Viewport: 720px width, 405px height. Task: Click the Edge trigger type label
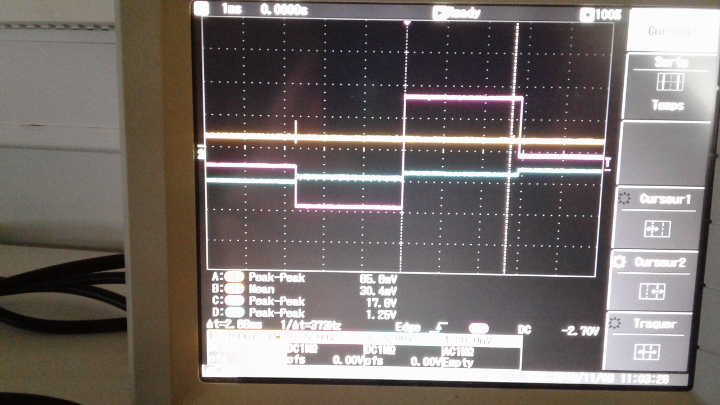(x=408, y=327)
